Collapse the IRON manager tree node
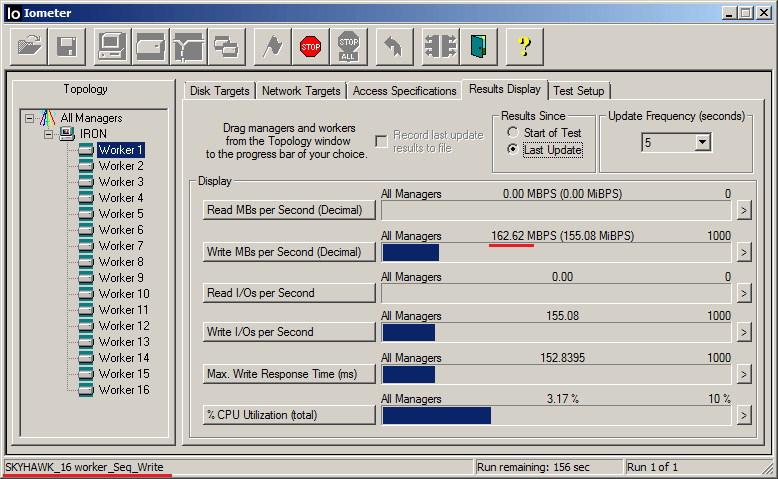 (46, 133)
